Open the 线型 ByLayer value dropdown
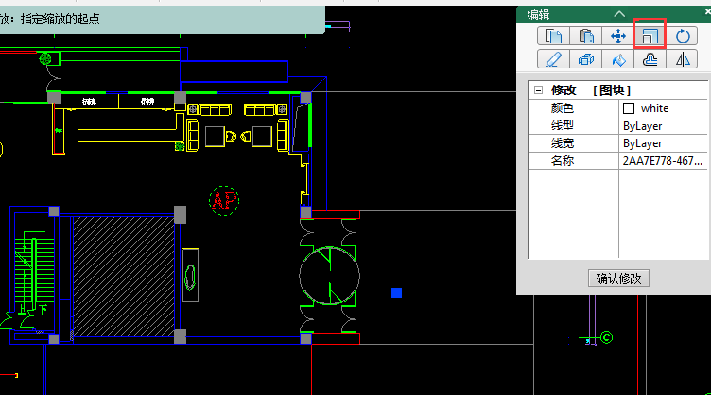 tap(663, 126)
